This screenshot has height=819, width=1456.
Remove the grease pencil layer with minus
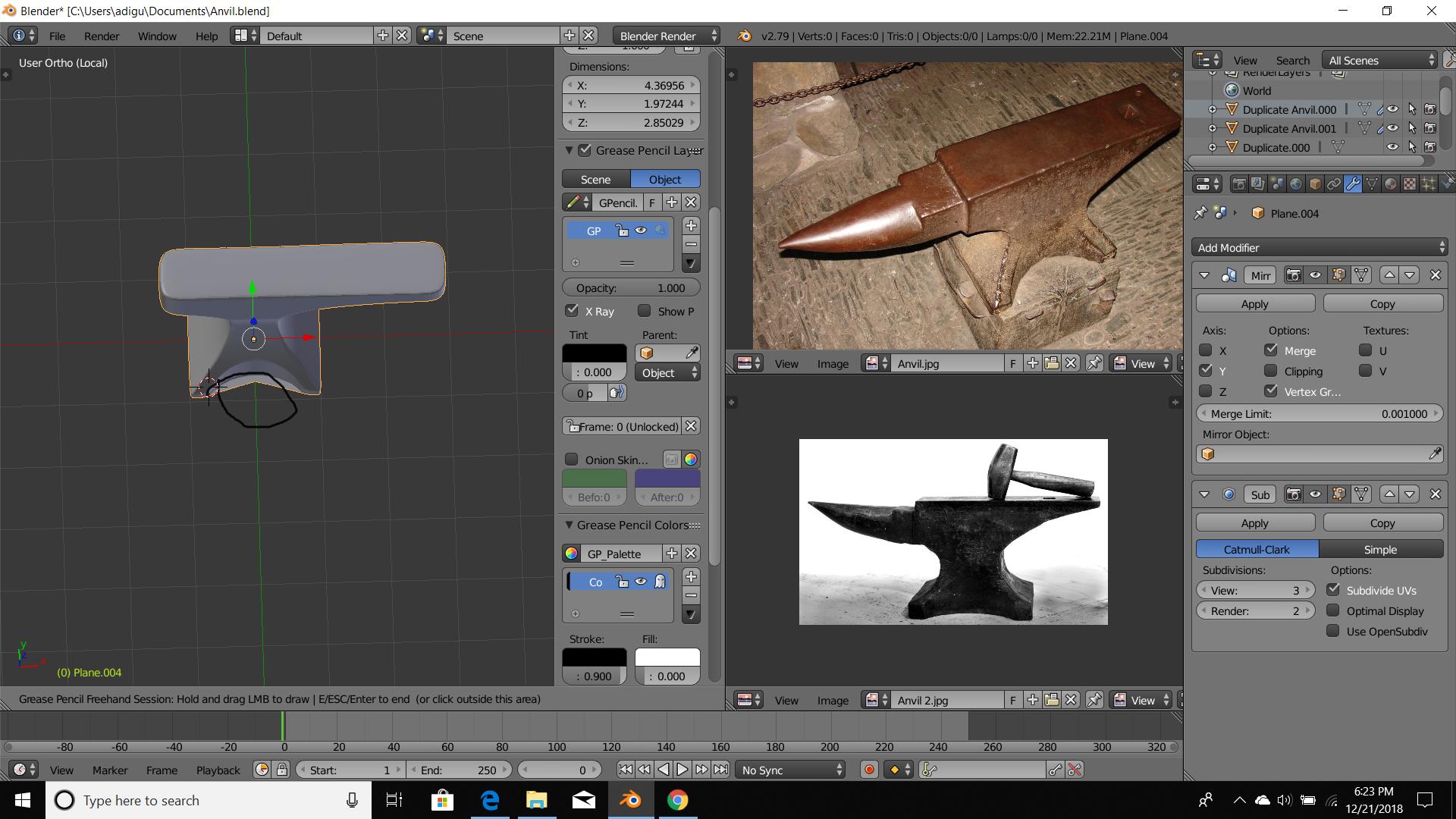[x=691, y=244]
